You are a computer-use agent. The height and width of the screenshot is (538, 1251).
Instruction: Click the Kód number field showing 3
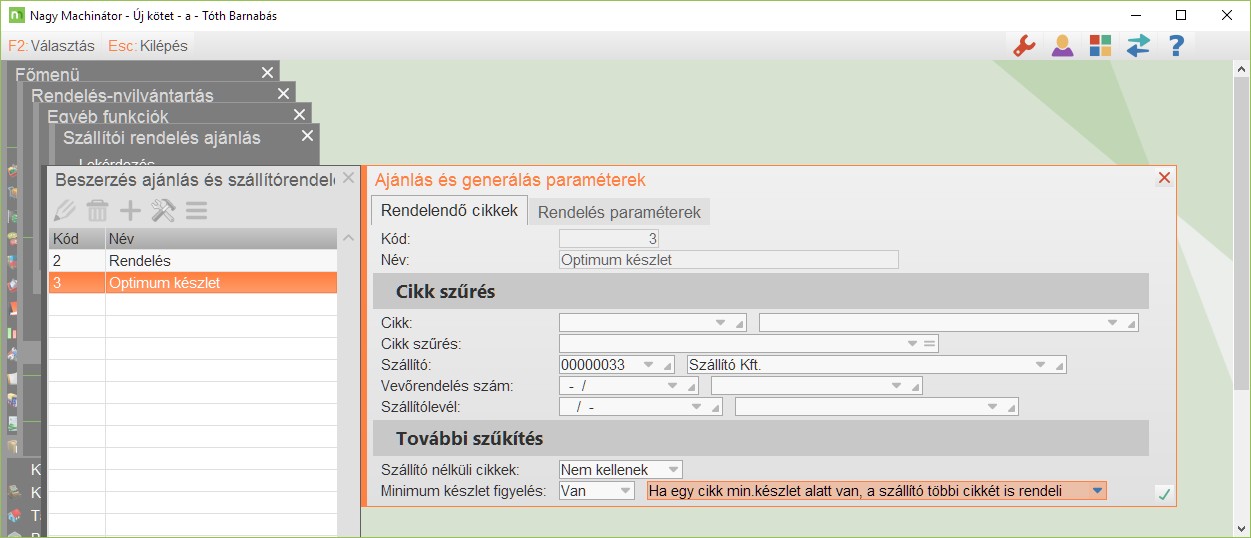pos(609,239)
